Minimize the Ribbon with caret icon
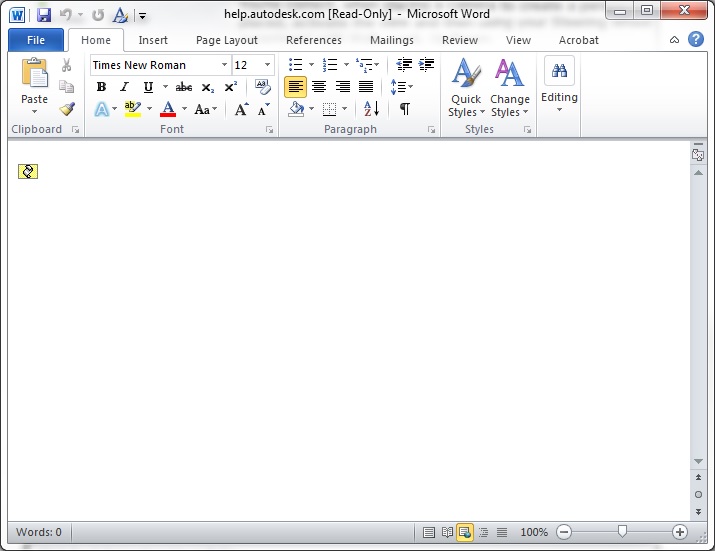715x551 pixels. (674, 40)
